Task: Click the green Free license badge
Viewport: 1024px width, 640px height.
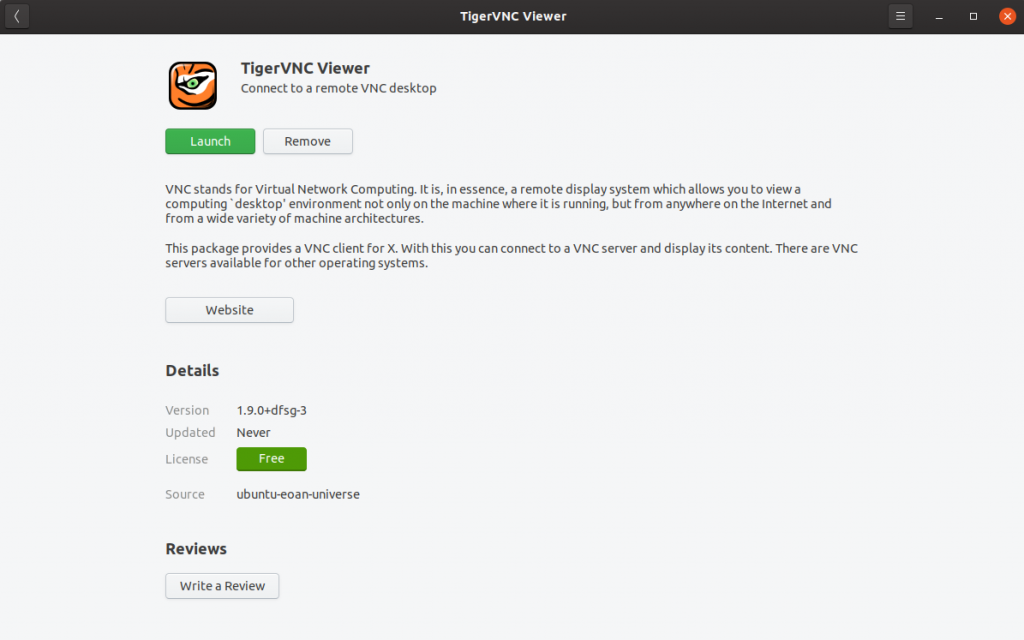Action: (271, 458)
